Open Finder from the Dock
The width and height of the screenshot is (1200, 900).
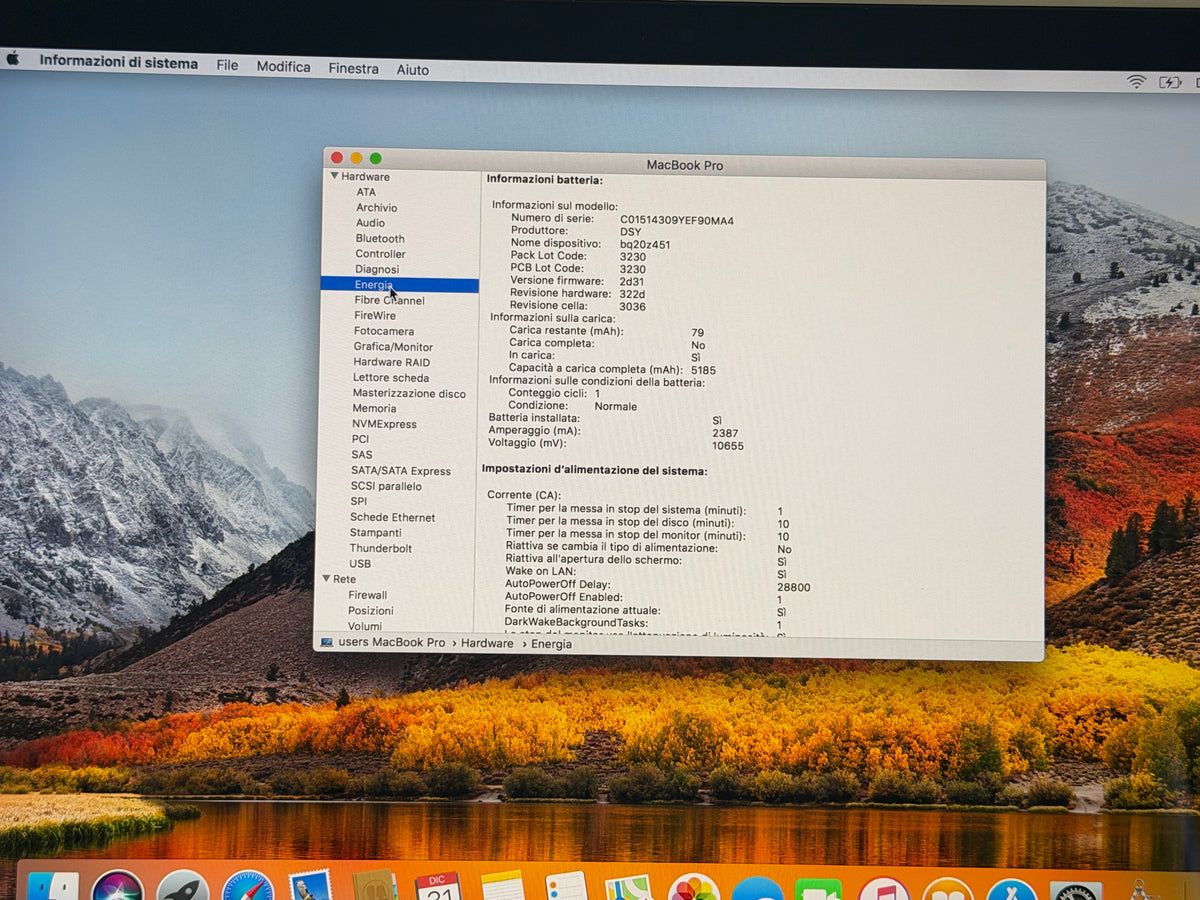[x=54, y=887]
